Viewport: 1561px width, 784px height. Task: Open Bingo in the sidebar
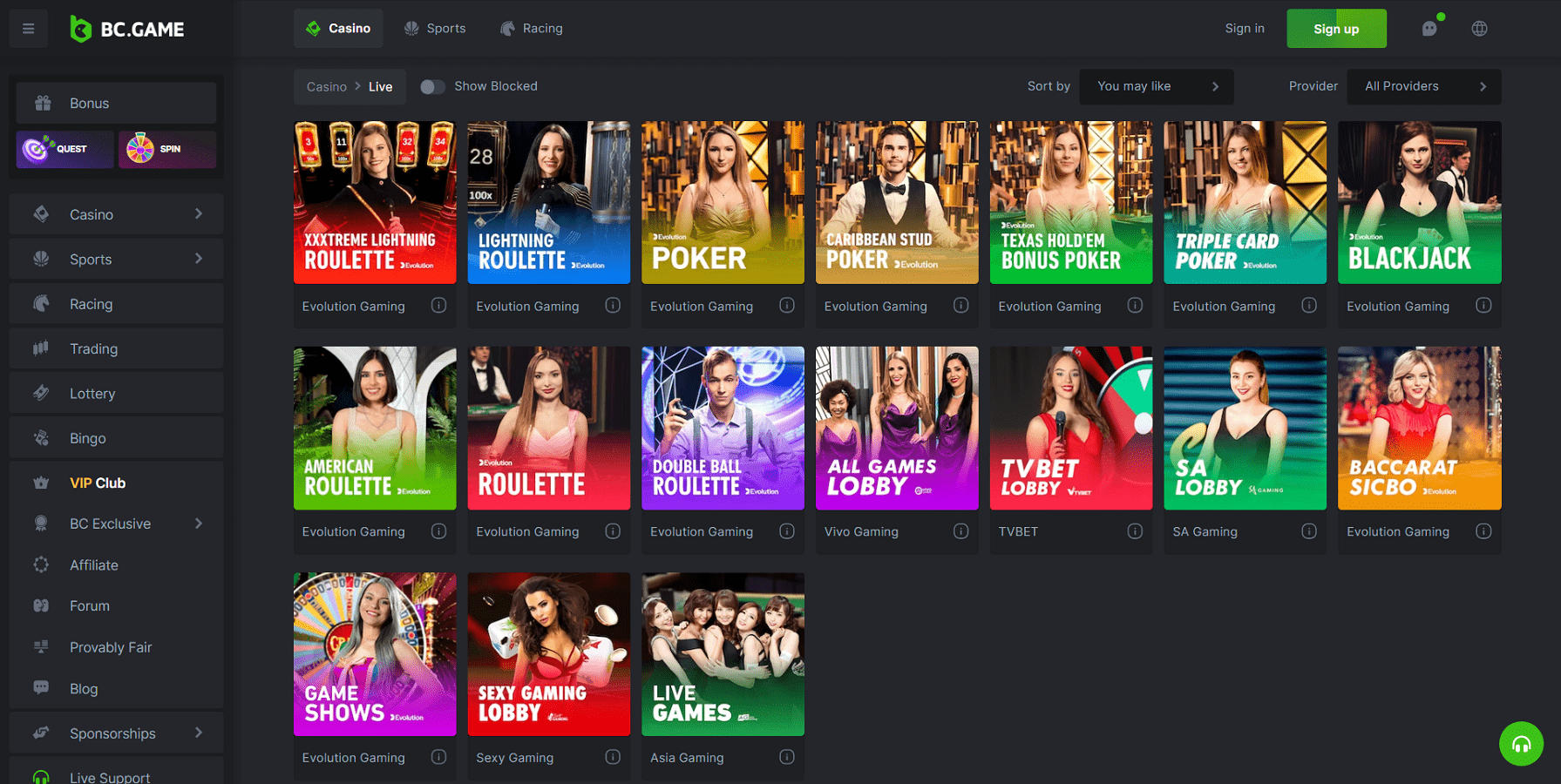tap(116, 438)
